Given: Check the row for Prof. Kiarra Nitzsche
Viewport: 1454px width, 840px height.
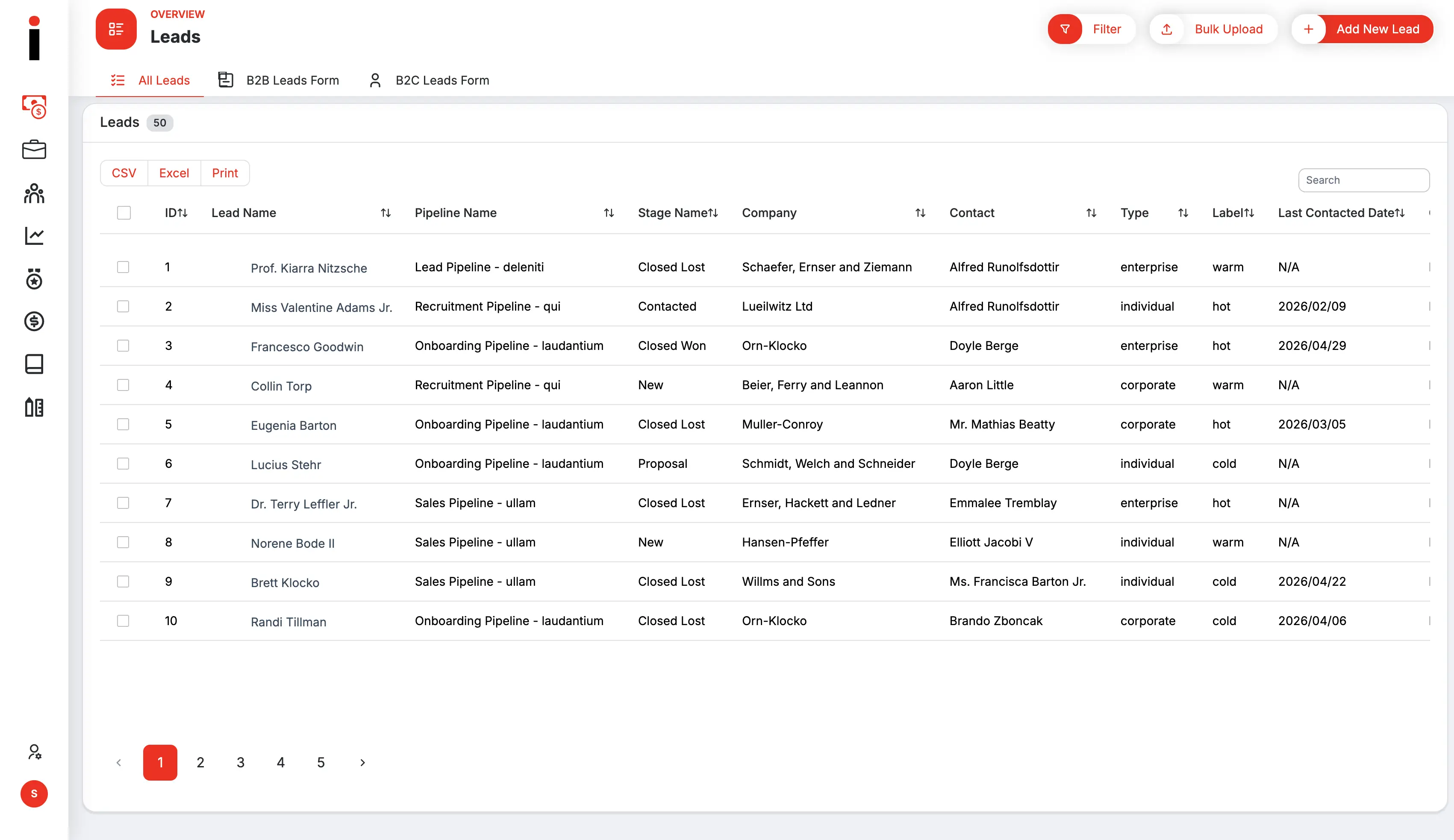Looking at the screenshot, I should pyautogui.click(x=123, y=267).
